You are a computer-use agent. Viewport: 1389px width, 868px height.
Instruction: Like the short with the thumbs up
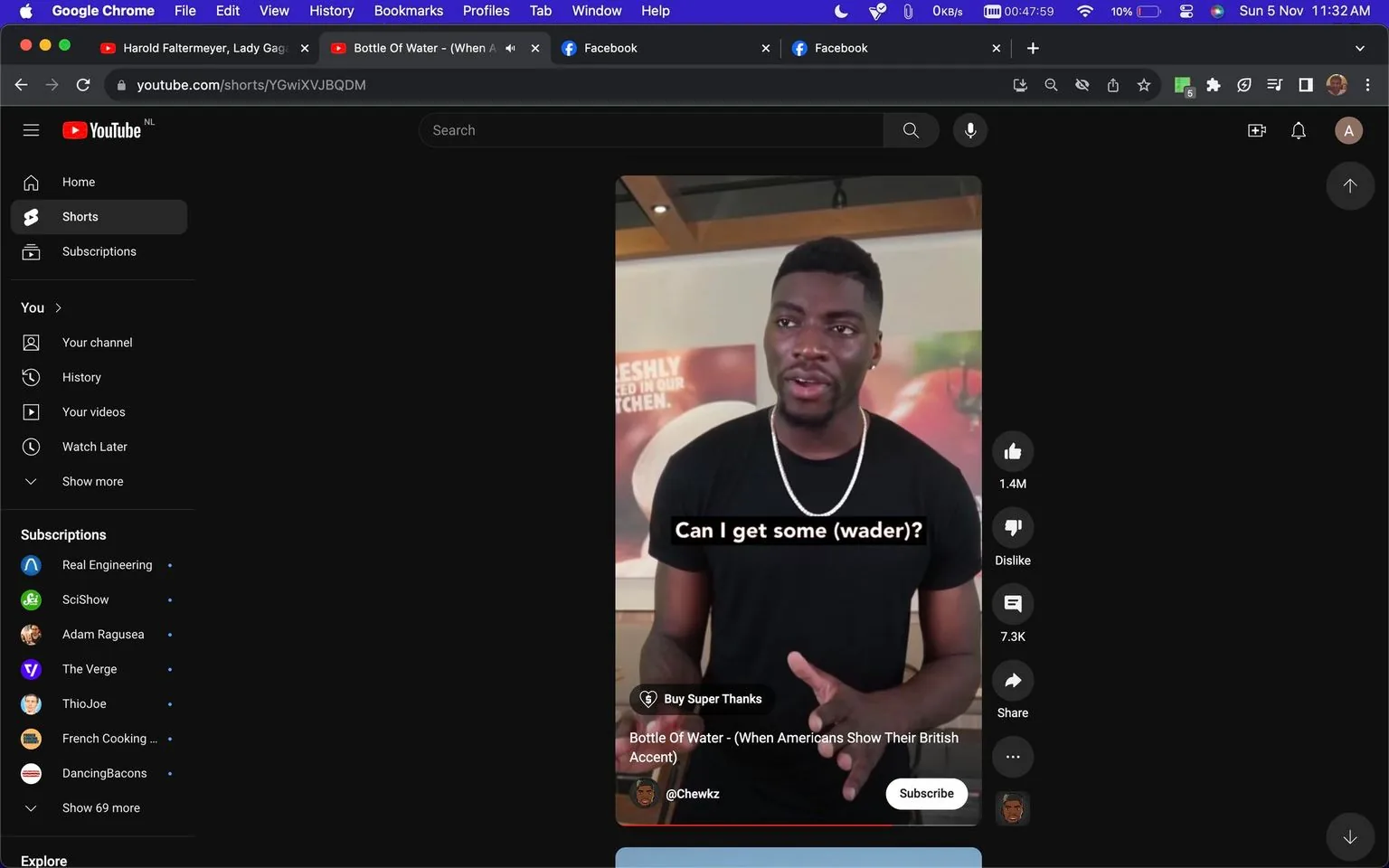pos(1012,450)
